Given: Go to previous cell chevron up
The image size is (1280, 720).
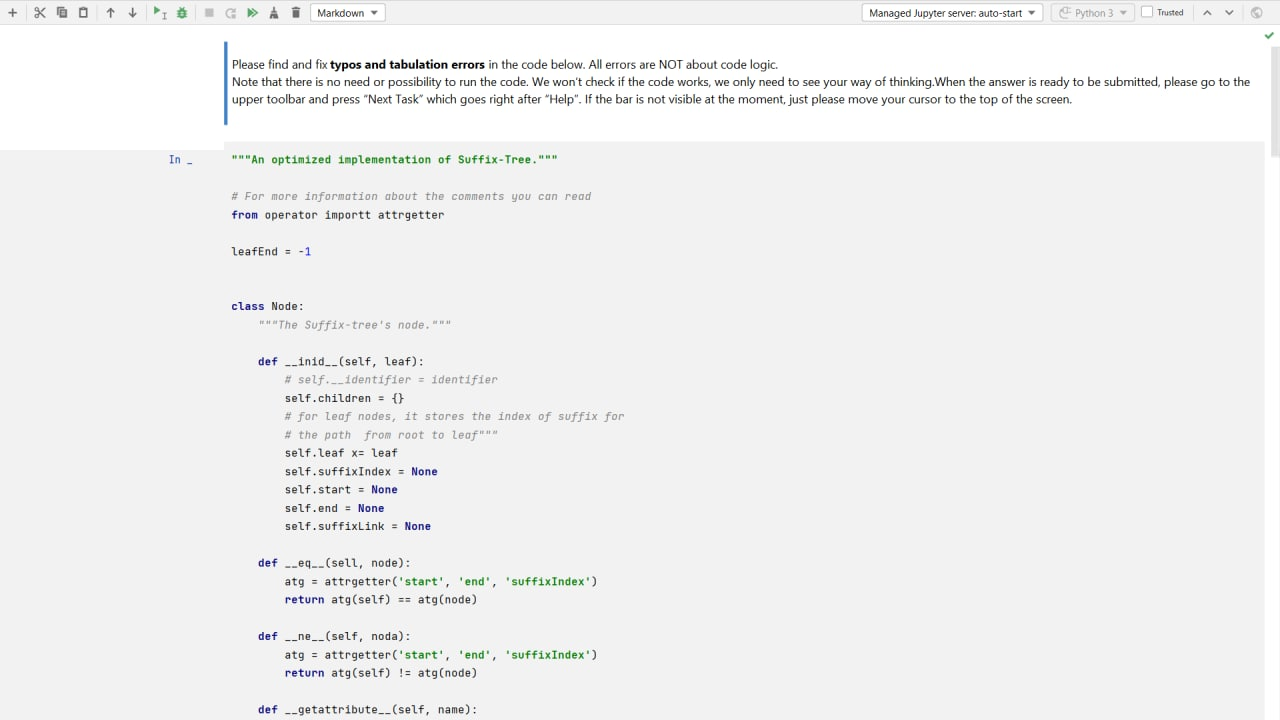Looking at the screenshot, I should [1207, 13].
